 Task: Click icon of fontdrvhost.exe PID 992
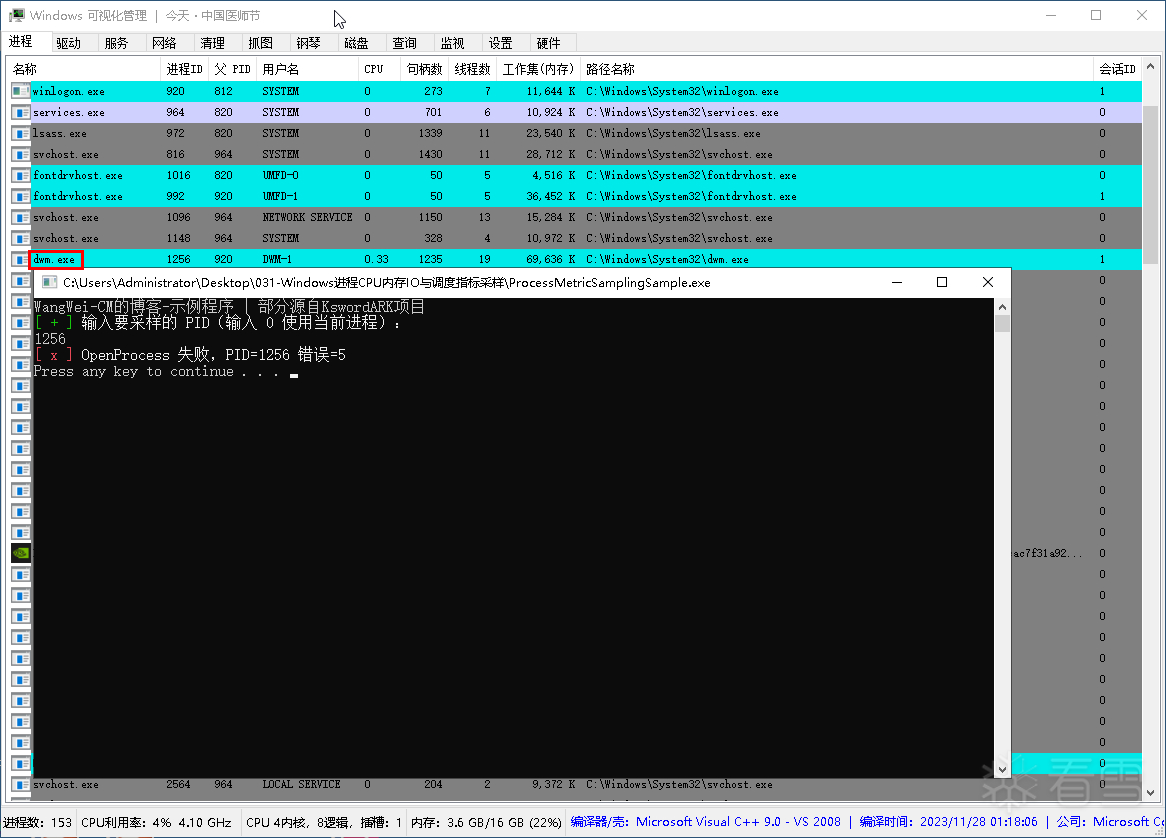[x=20, y=196]
